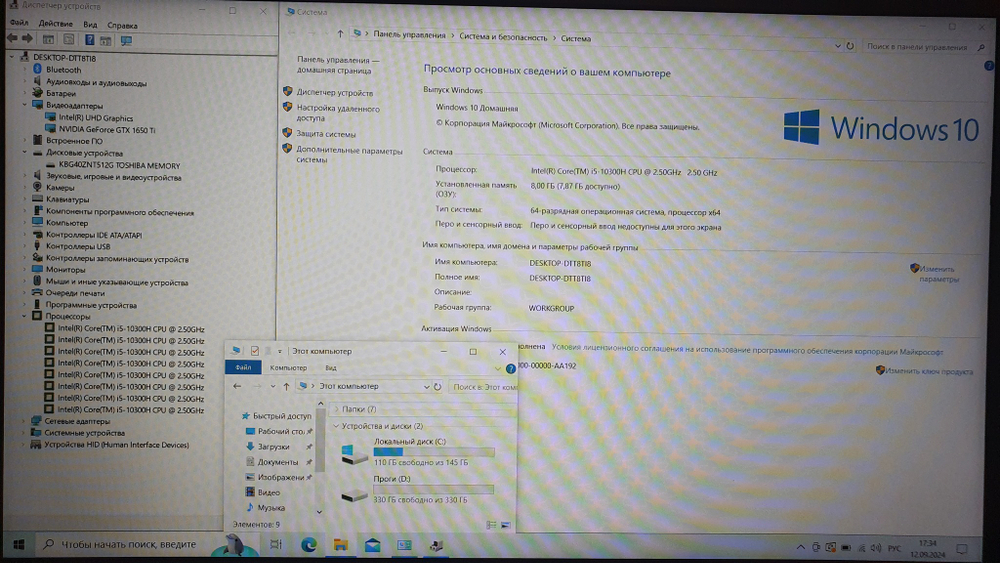Screen dimensions: 1000x563
Task: Collapse the Видеоадаптеры tree node
Action: [x=25, y=105]
